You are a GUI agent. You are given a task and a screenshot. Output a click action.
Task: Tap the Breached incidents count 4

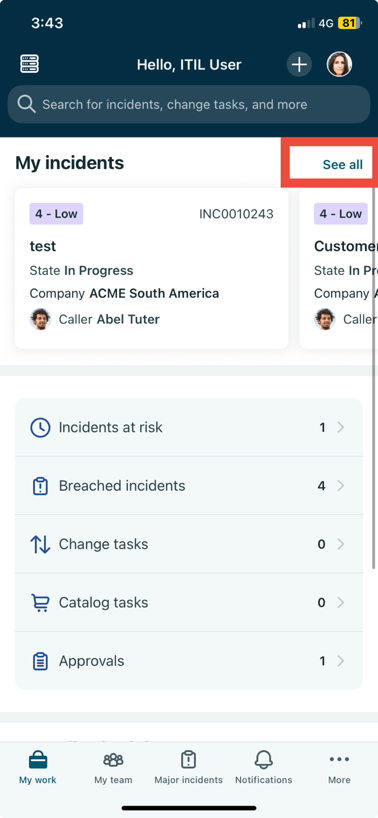[x=321, y=486]
